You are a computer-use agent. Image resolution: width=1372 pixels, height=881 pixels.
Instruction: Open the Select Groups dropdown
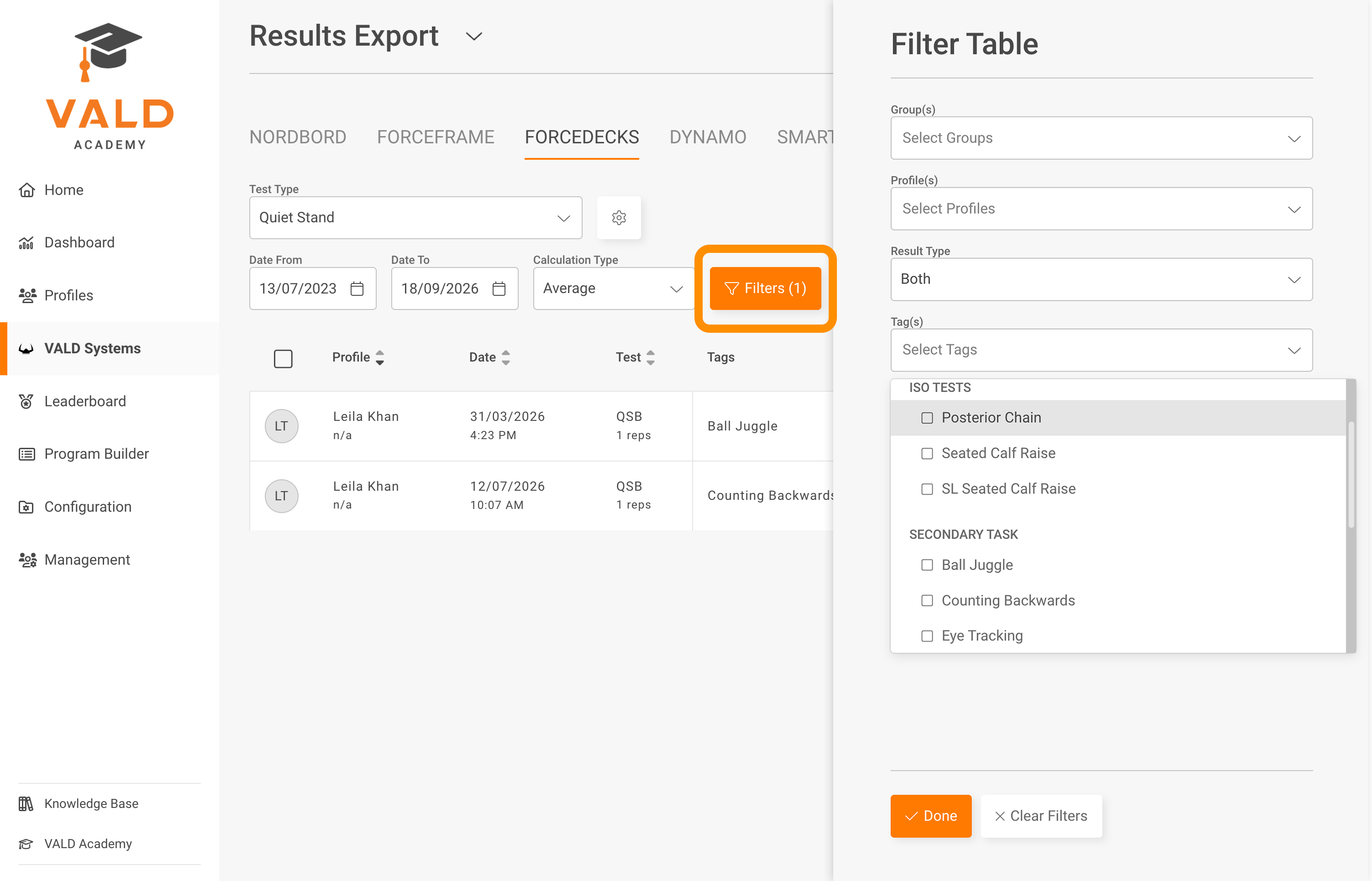click(1101, 138)
